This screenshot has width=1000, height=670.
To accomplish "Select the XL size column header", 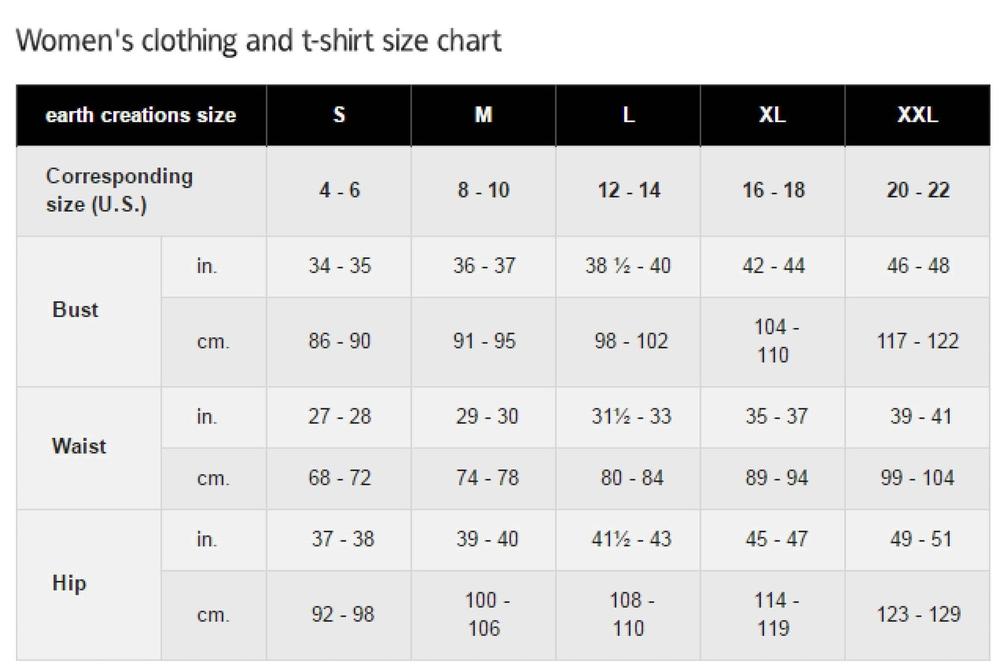I will click(772, 115).
